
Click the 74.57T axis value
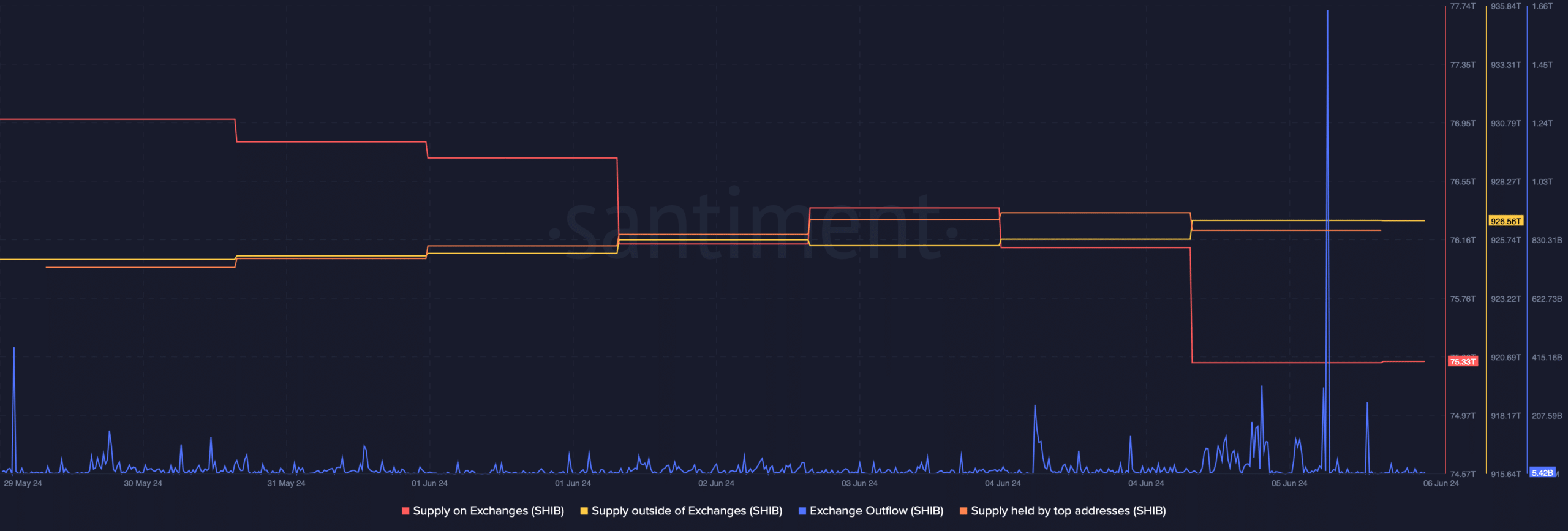(1463, 474)
